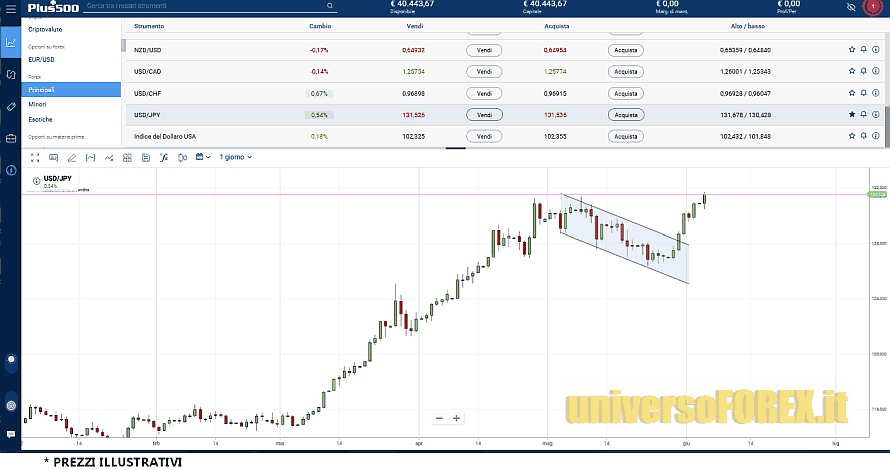Select 'Esotiche' in the sidebar list

tap(40, 119)
